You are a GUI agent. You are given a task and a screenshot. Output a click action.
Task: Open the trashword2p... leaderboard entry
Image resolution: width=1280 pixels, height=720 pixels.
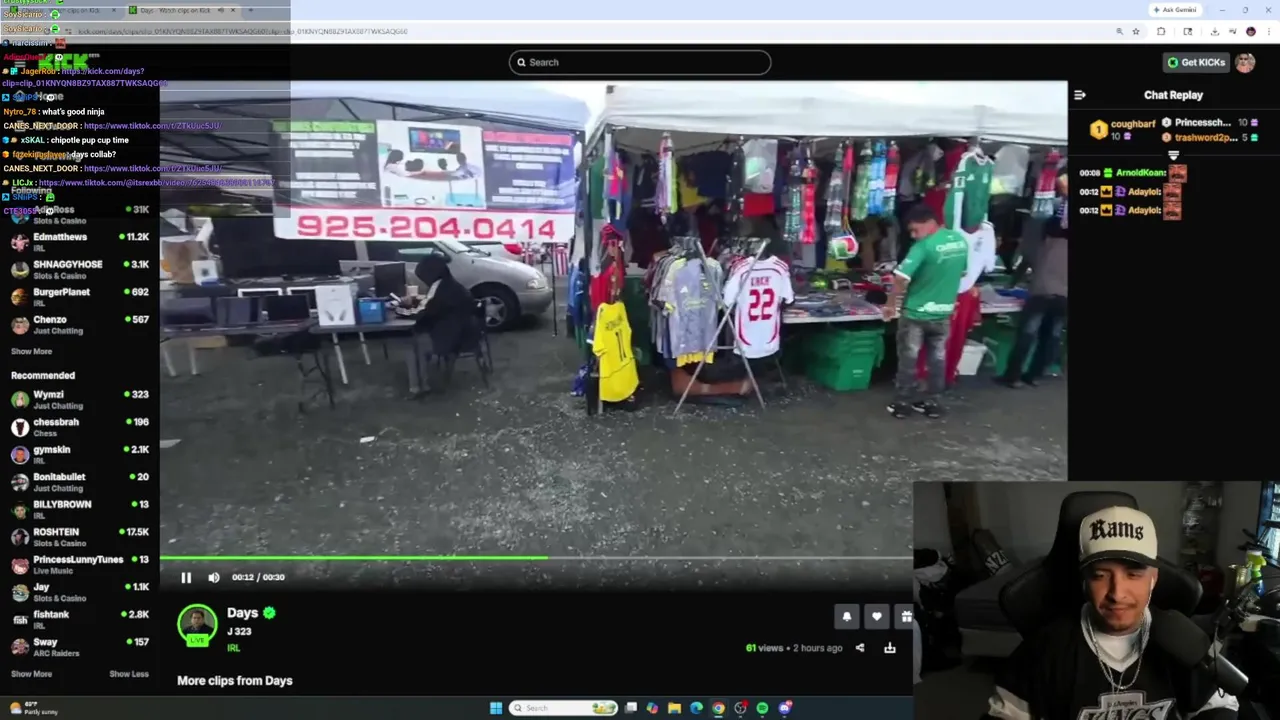pos(1211,137)
